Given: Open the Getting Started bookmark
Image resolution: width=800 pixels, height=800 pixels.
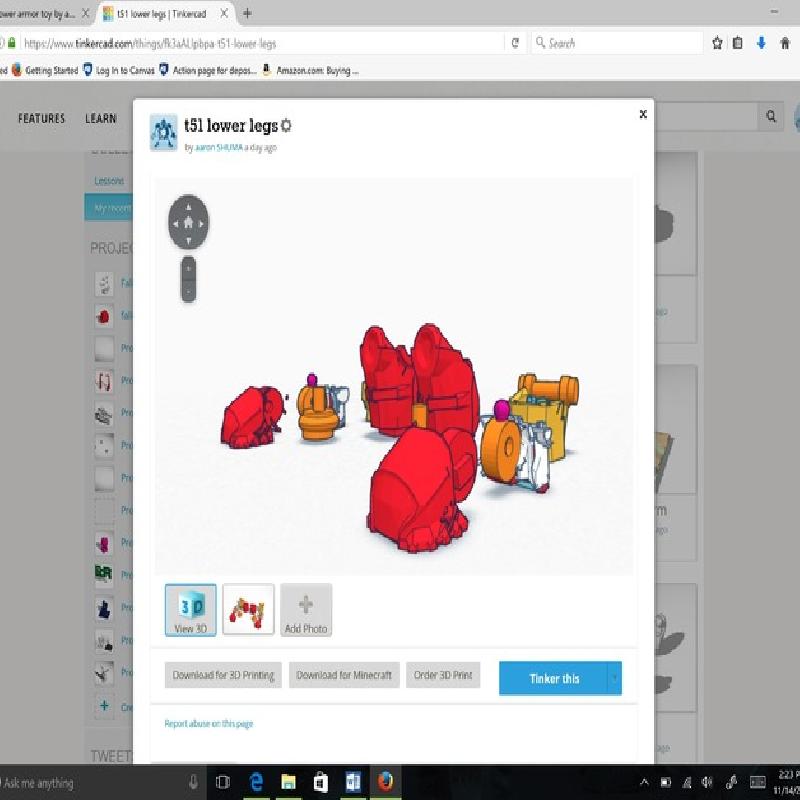Looking at the screenshot, I should 45,70.
